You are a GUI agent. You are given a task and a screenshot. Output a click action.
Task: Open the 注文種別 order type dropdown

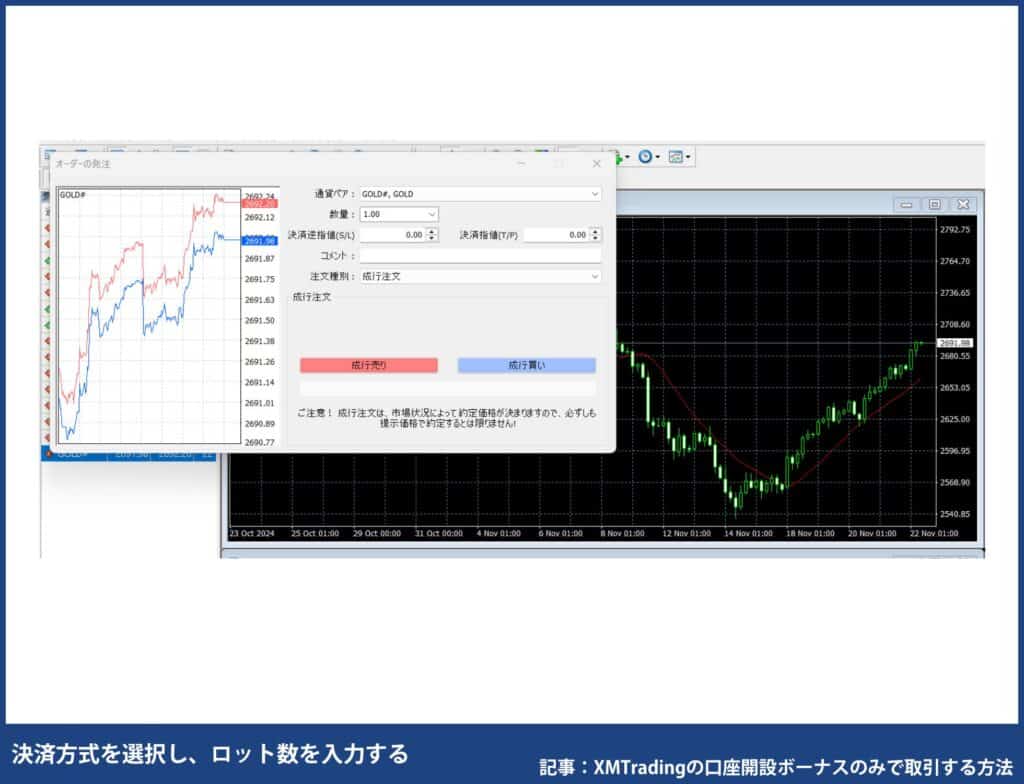[594, 276]
